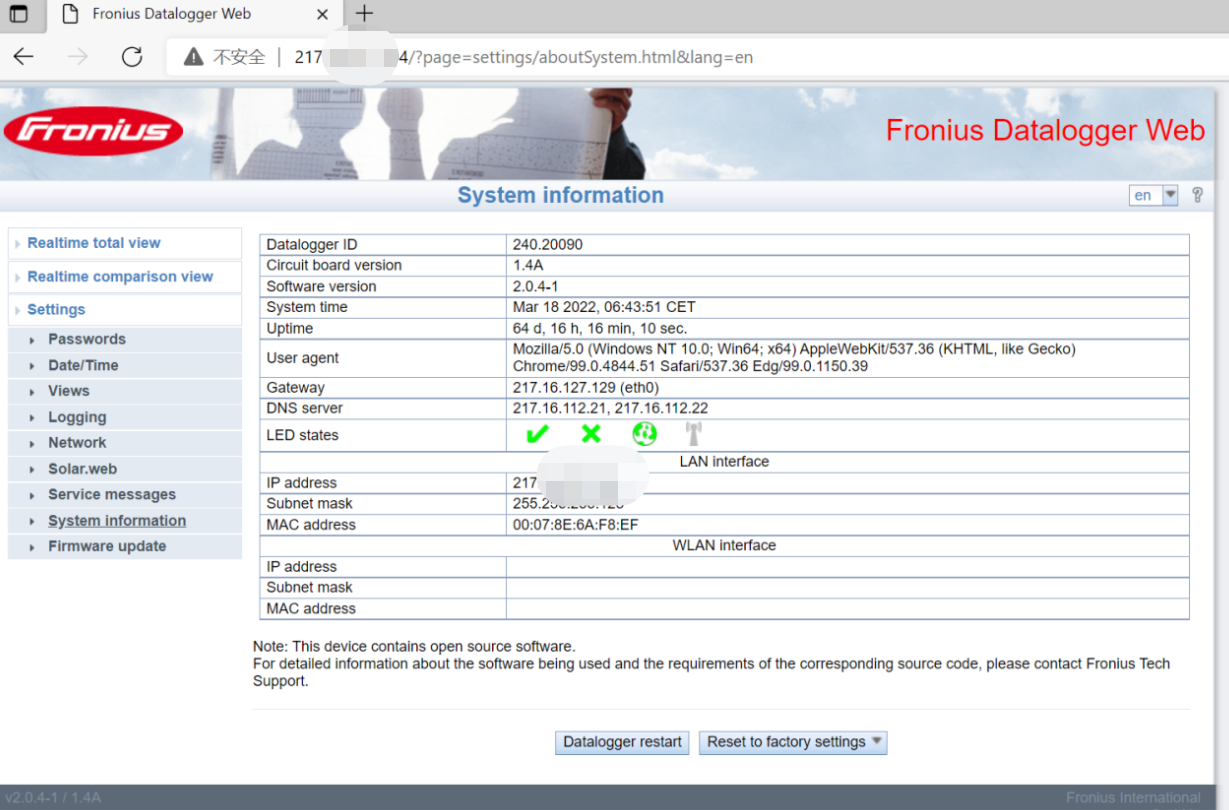1229x810 pixels.
Task: Open the Views settings page
Action: click(x=69, y=391)
